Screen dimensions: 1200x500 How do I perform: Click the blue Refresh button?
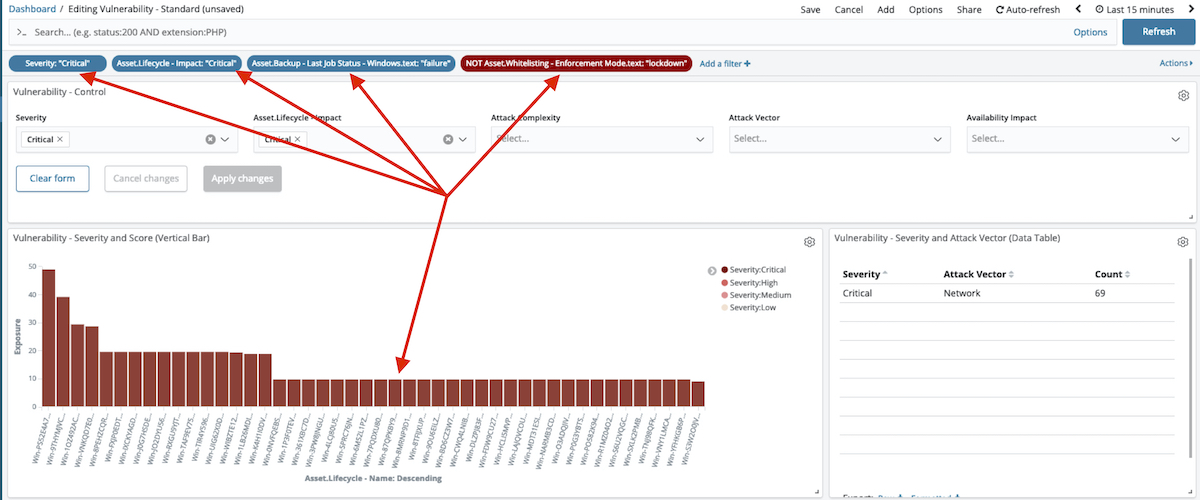(1158, 31)
